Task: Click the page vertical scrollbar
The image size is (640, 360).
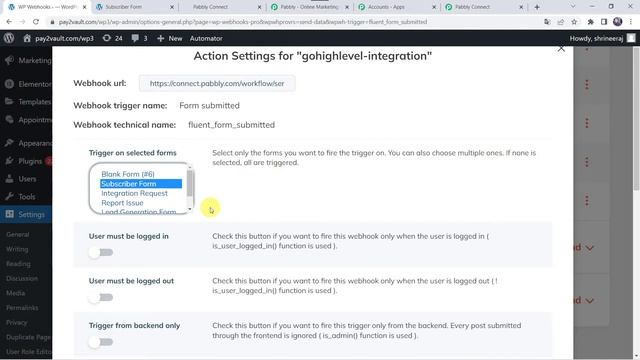Action: [x=636, y=118]
